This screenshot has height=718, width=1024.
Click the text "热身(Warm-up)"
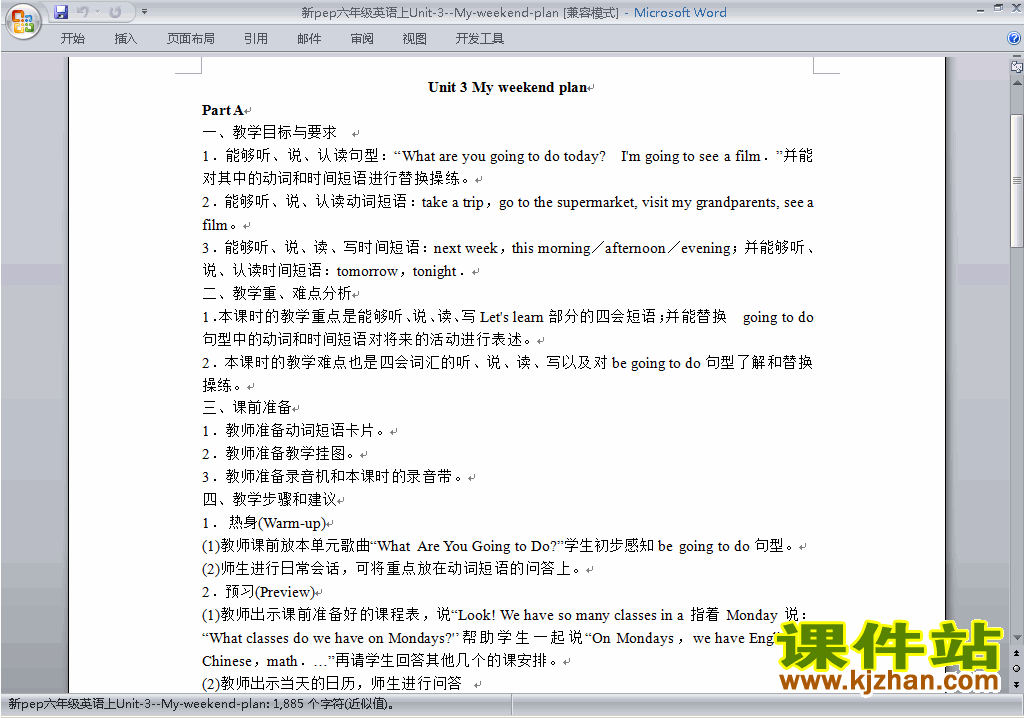[277, 523]
